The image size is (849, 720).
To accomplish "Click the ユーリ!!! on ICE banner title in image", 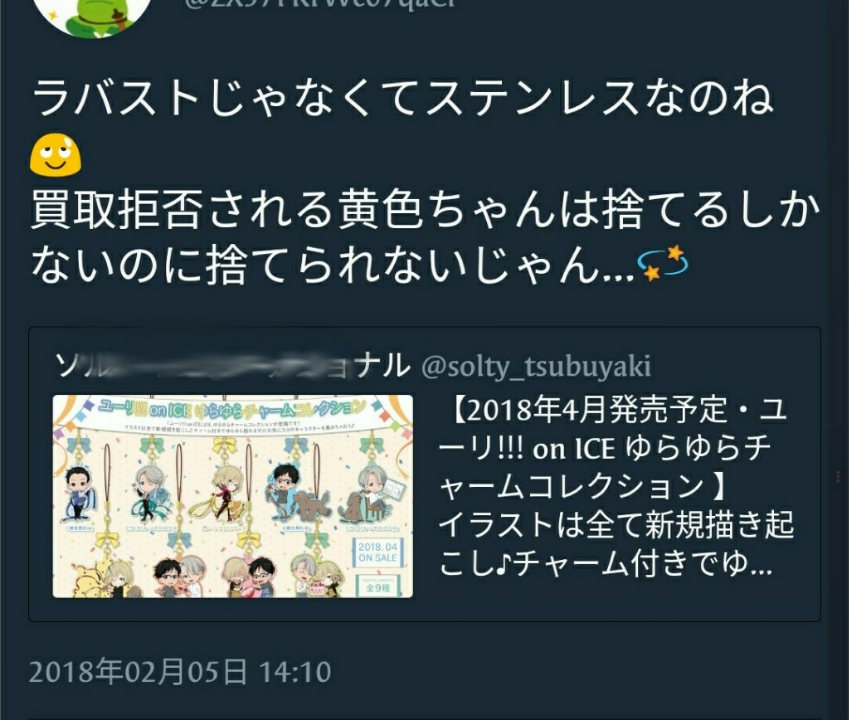I will click(232, 408).
